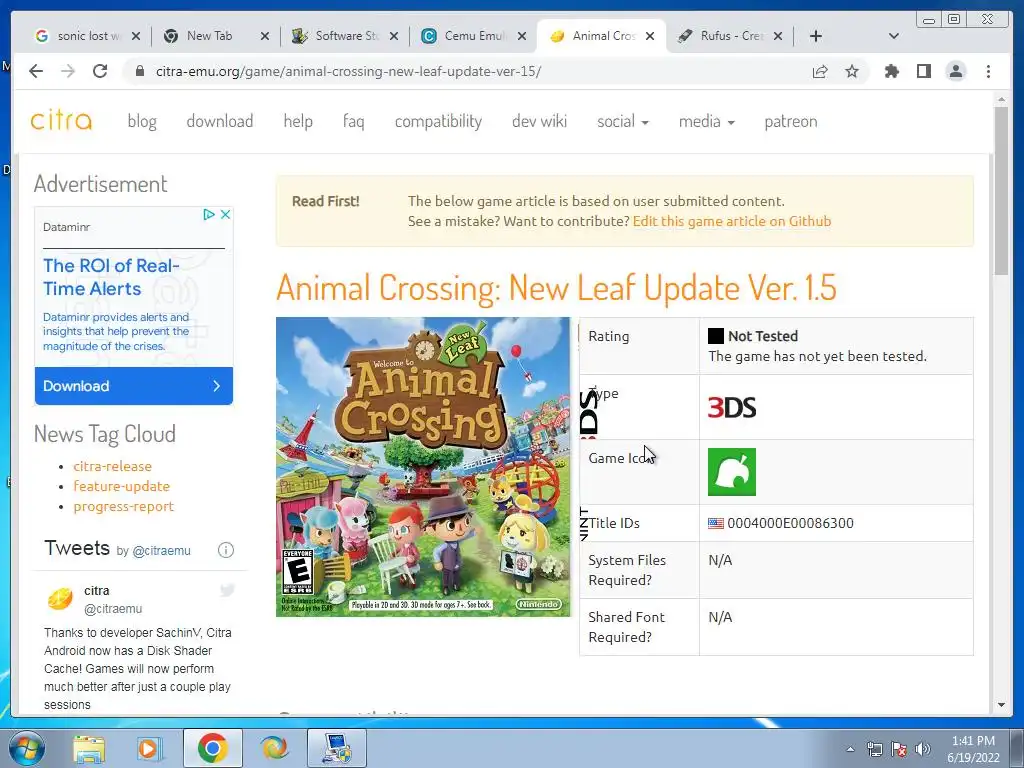View site info via the padlock icon
The image size is (1024, 768).
point(139,71)
